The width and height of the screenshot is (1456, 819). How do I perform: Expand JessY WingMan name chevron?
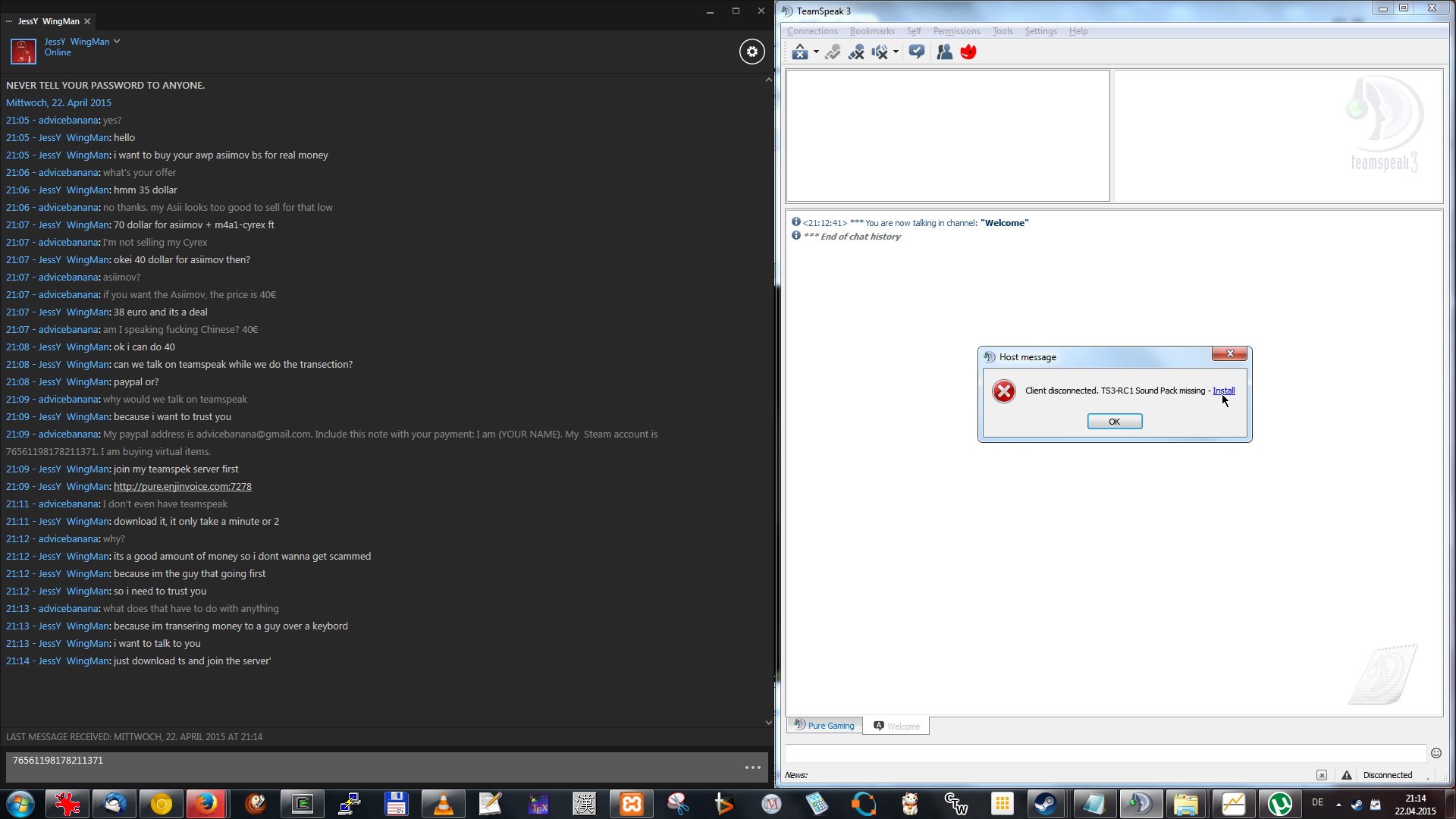coord(117,42)
